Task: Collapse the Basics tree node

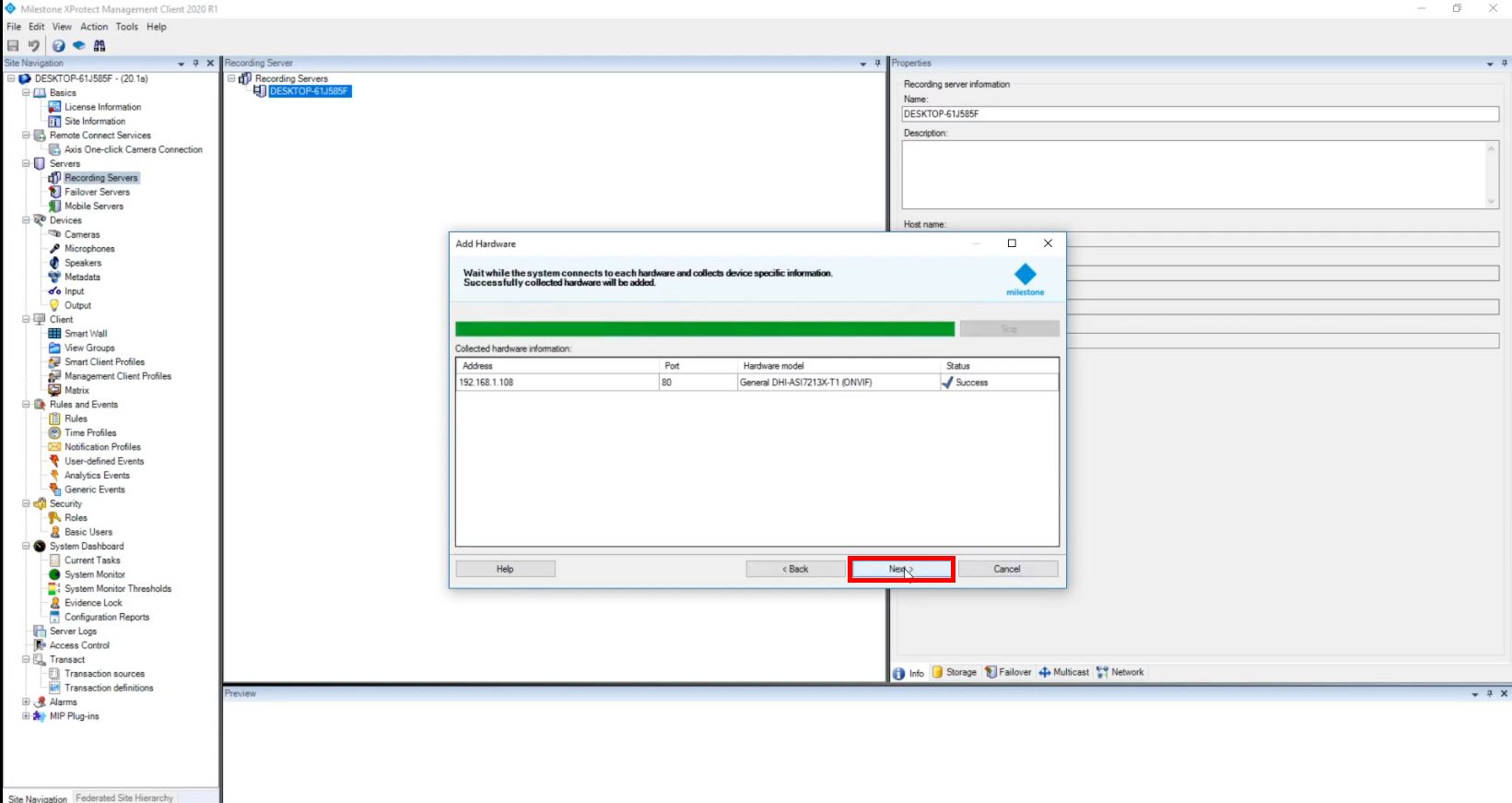Action: tap(26, 93)
